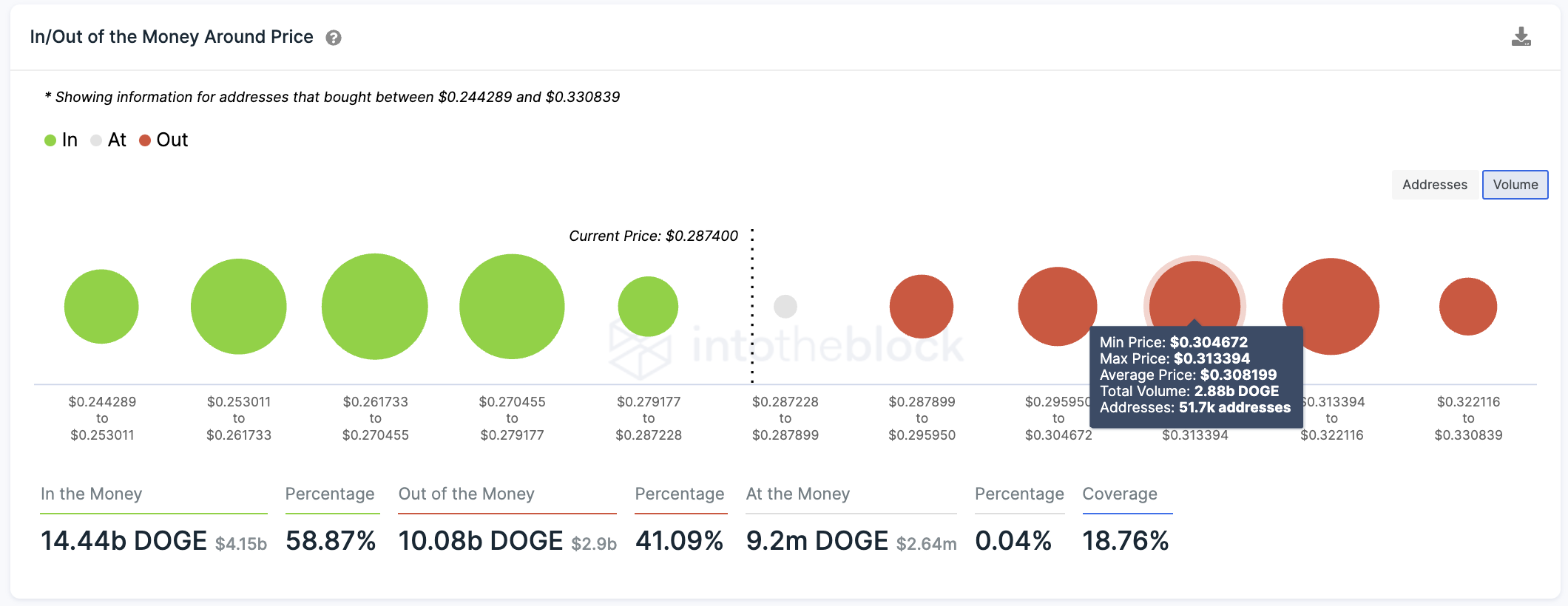This screenshot has height=606, width=1568.
Task: Click the At the Money heading
Action: (798, 494)
